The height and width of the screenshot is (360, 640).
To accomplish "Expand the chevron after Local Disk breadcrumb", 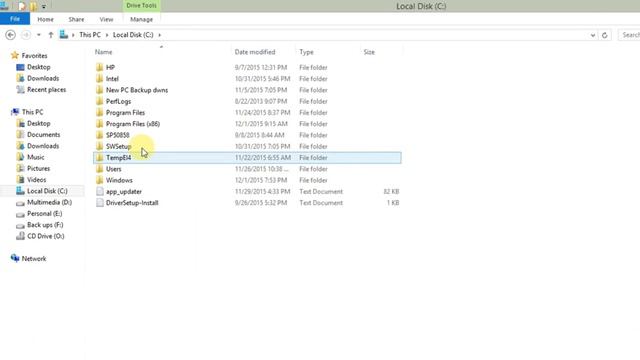I will [x=160, y=35].
